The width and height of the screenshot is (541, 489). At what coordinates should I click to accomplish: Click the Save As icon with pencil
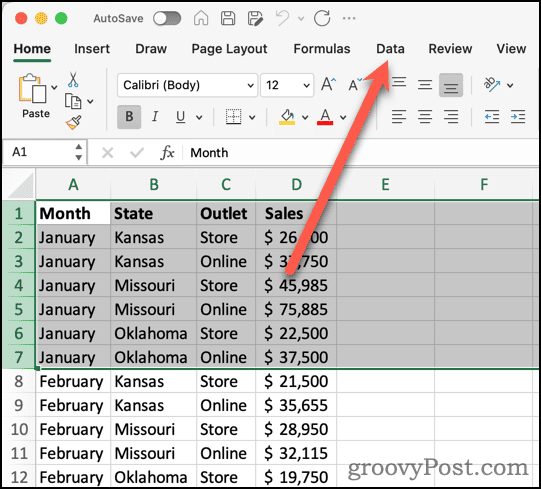255,18
